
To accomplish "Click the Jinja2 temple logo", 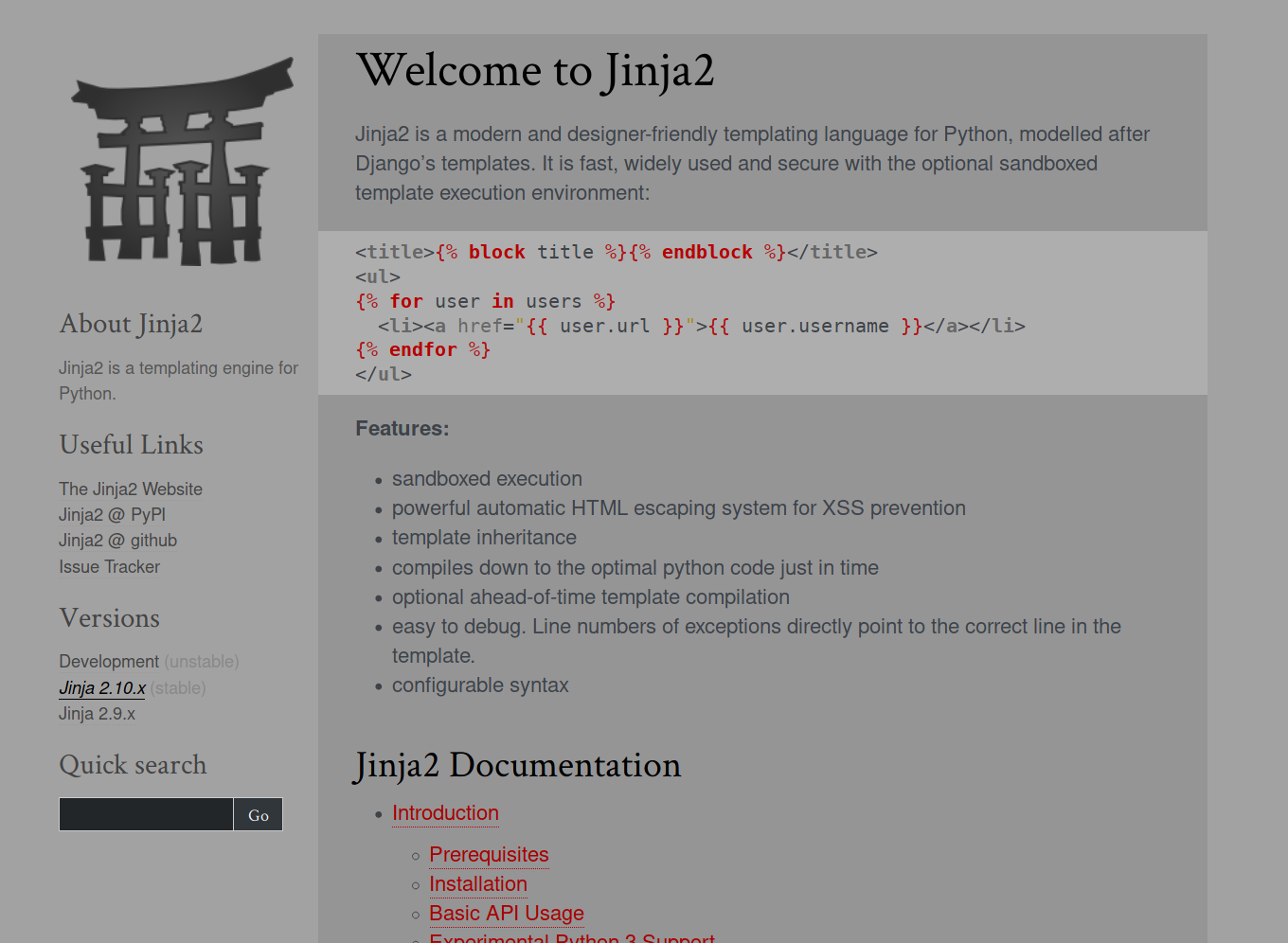I will click(x=183, y=161).
